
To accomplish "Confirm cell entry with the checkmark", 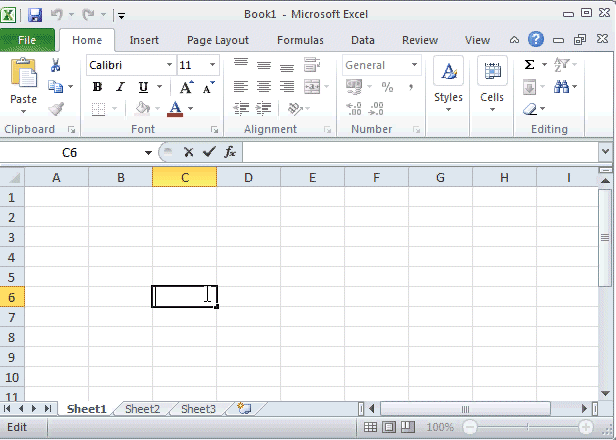I will click(208, 152).
